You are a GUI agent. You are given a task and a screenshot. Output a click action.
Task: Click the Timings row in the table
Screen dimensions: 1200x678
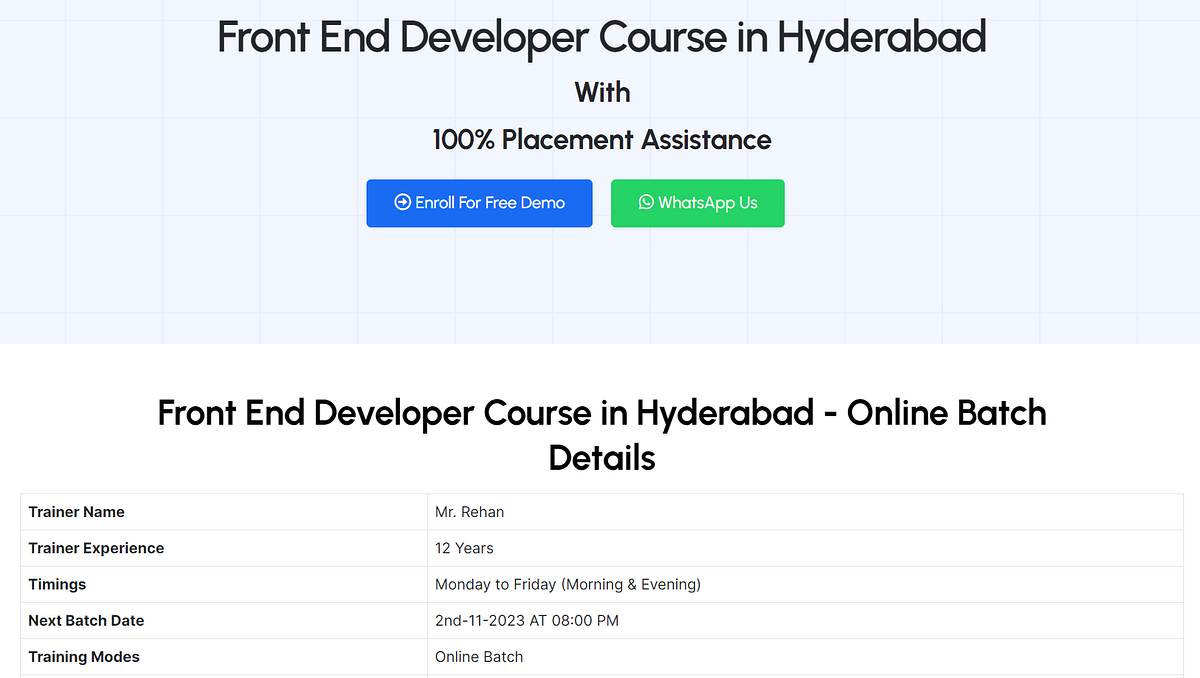click(x=57, y=584)
